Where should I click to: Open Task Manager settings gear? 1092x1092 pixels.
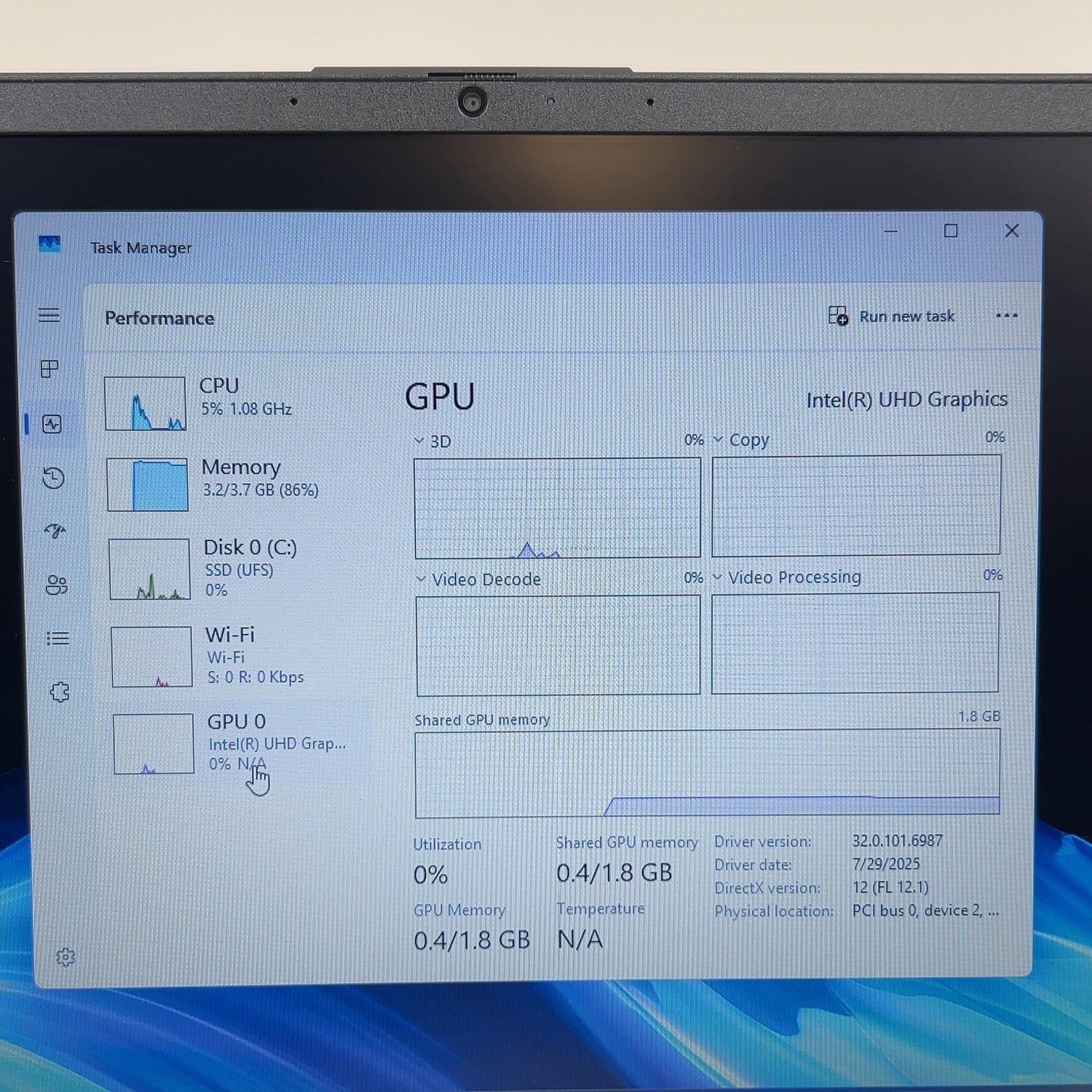66,957
